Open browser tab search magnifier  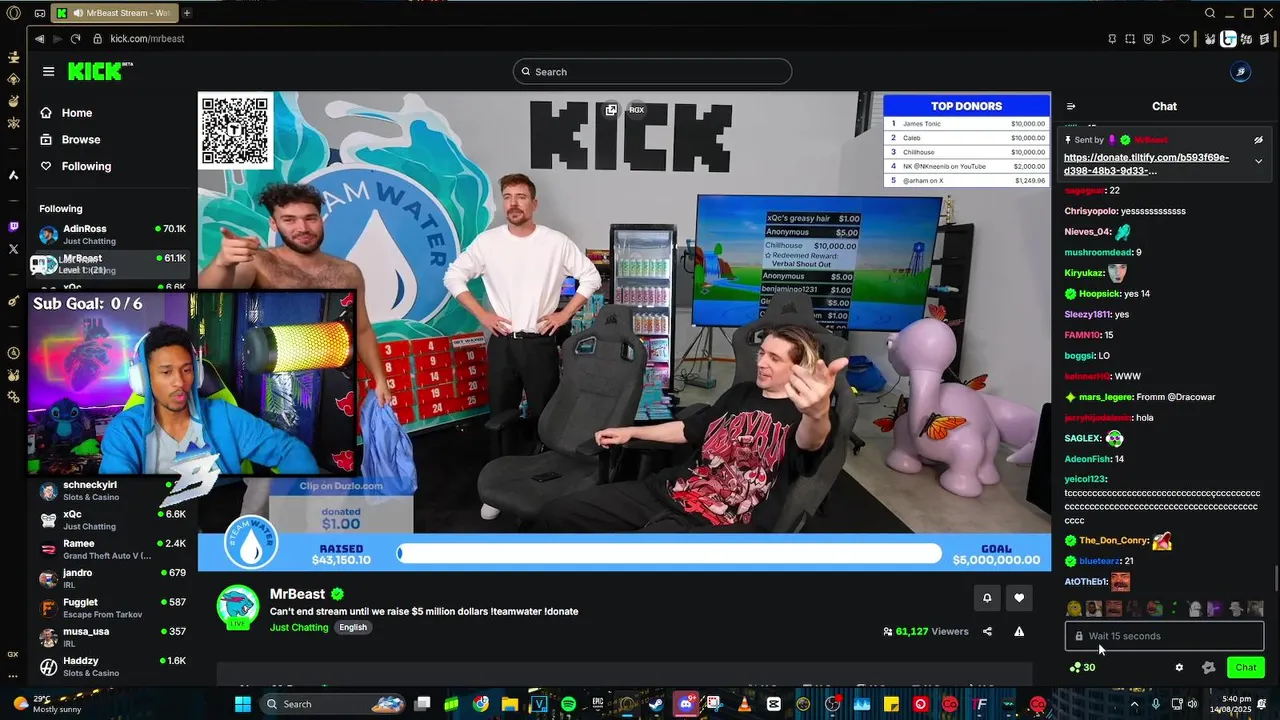[x=1210, y=13]
